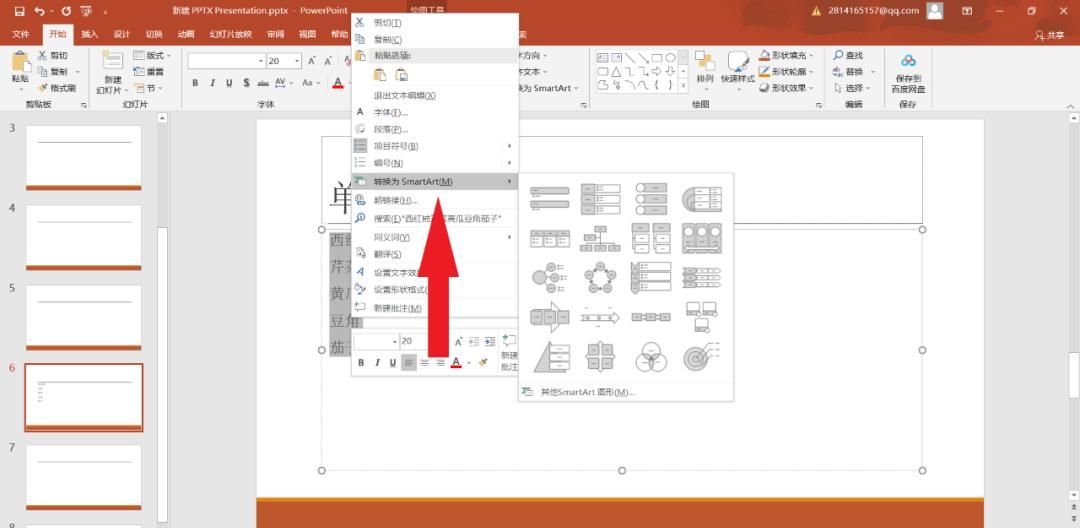Toggle text Shadow (S) in ribbon
1080x528 pixels.
[246, 83]
